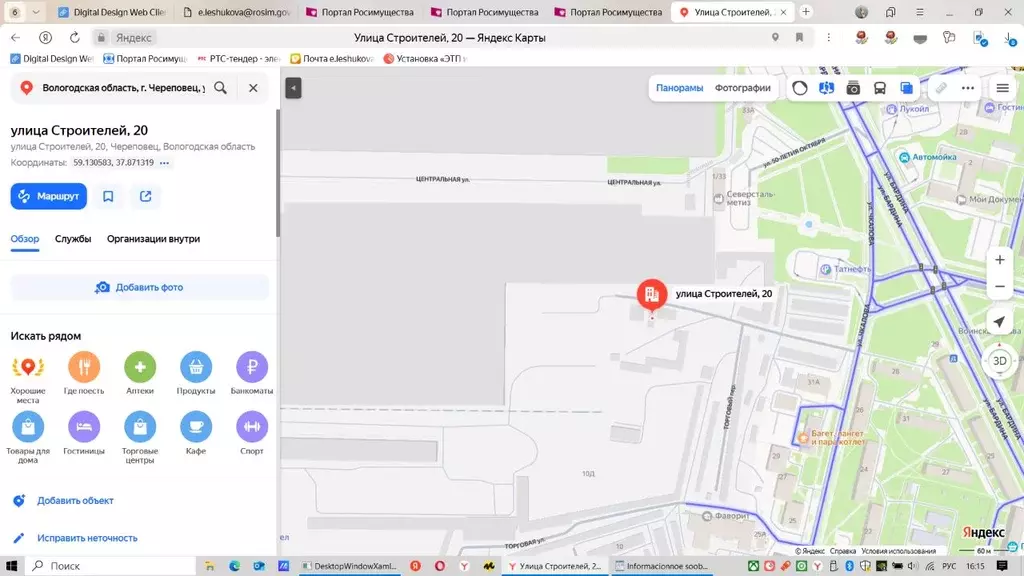Build a route with the Маршрут button
Image resolution: width=1024 pixels, height=576 pixels.
point(48,196)
